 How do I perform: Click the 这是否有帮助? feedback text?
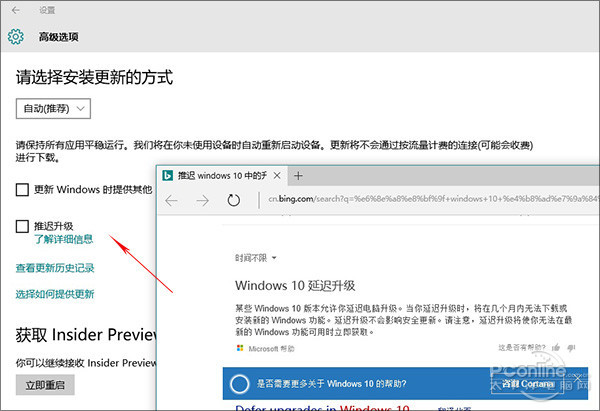522,347
